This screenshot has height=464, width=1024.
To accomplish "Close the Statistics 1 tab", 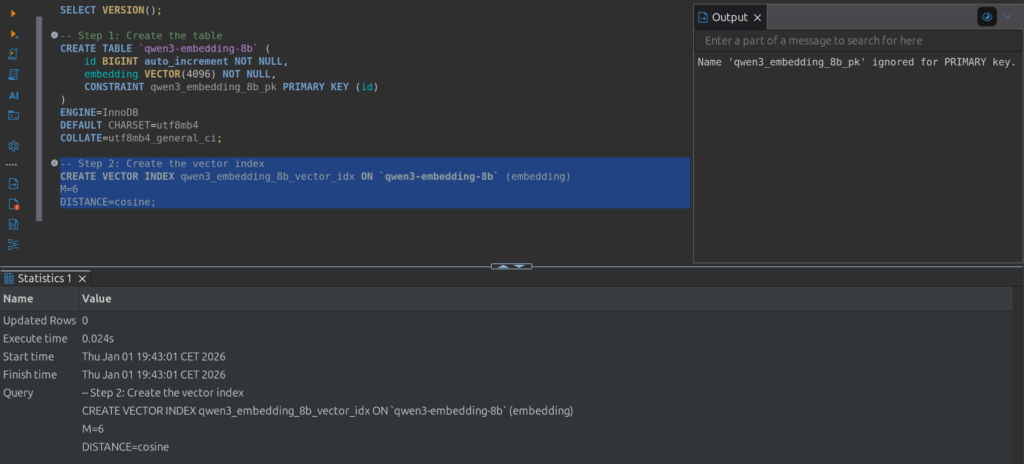I will point(83,279).
